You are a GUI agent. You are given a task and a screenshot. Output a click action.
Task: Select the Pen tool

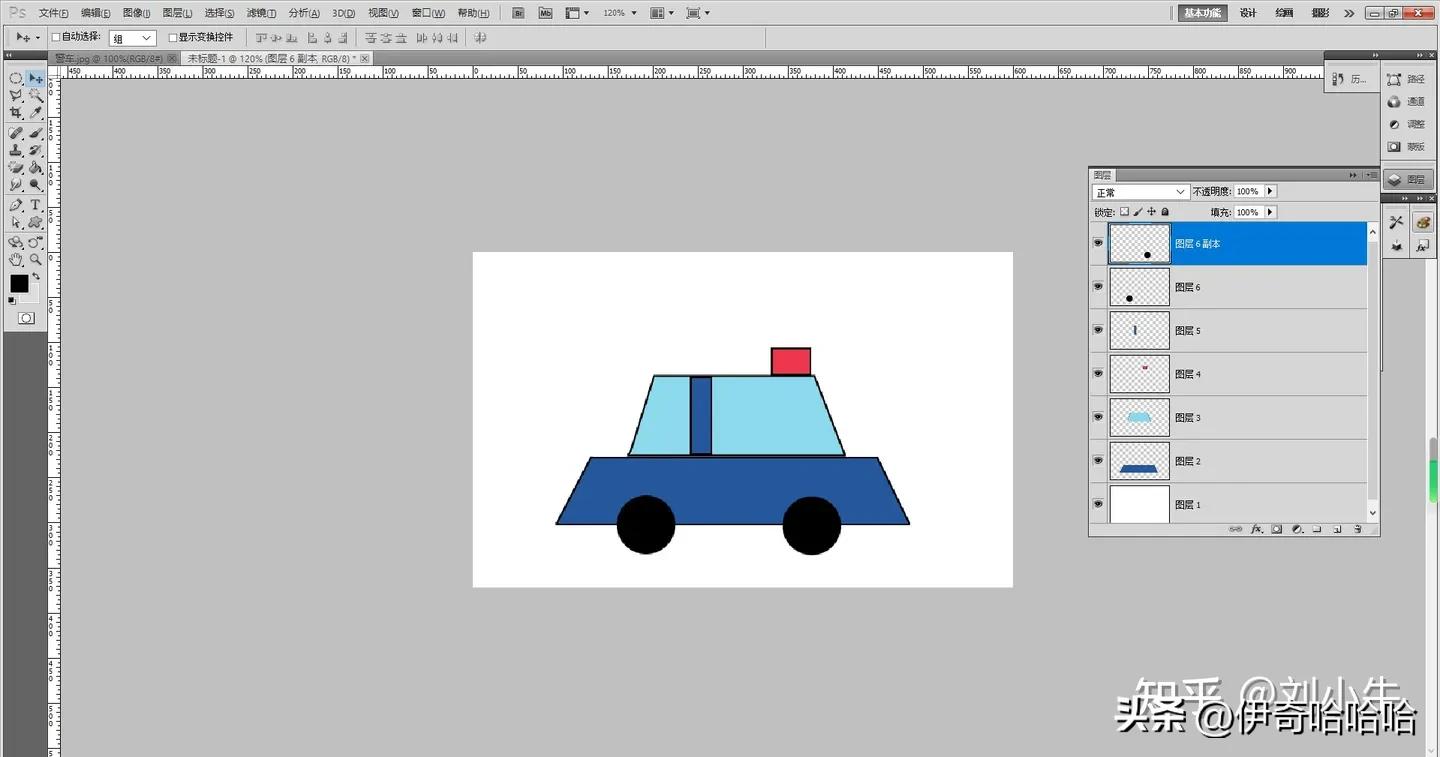[16, 205]
